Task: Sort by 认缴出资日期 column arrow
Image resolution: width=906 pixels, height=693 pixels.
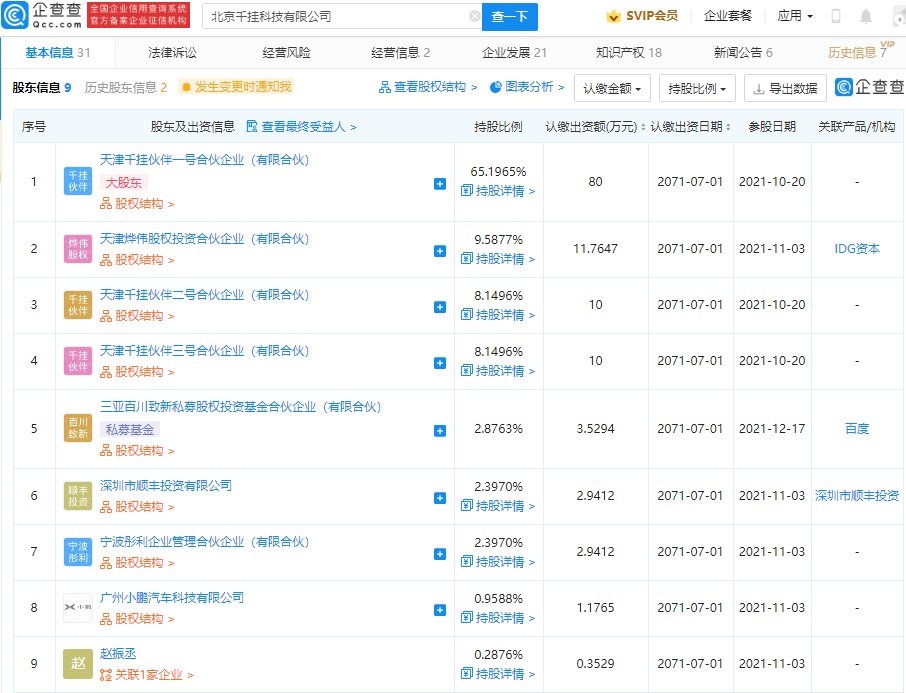Action: [727, 127]
